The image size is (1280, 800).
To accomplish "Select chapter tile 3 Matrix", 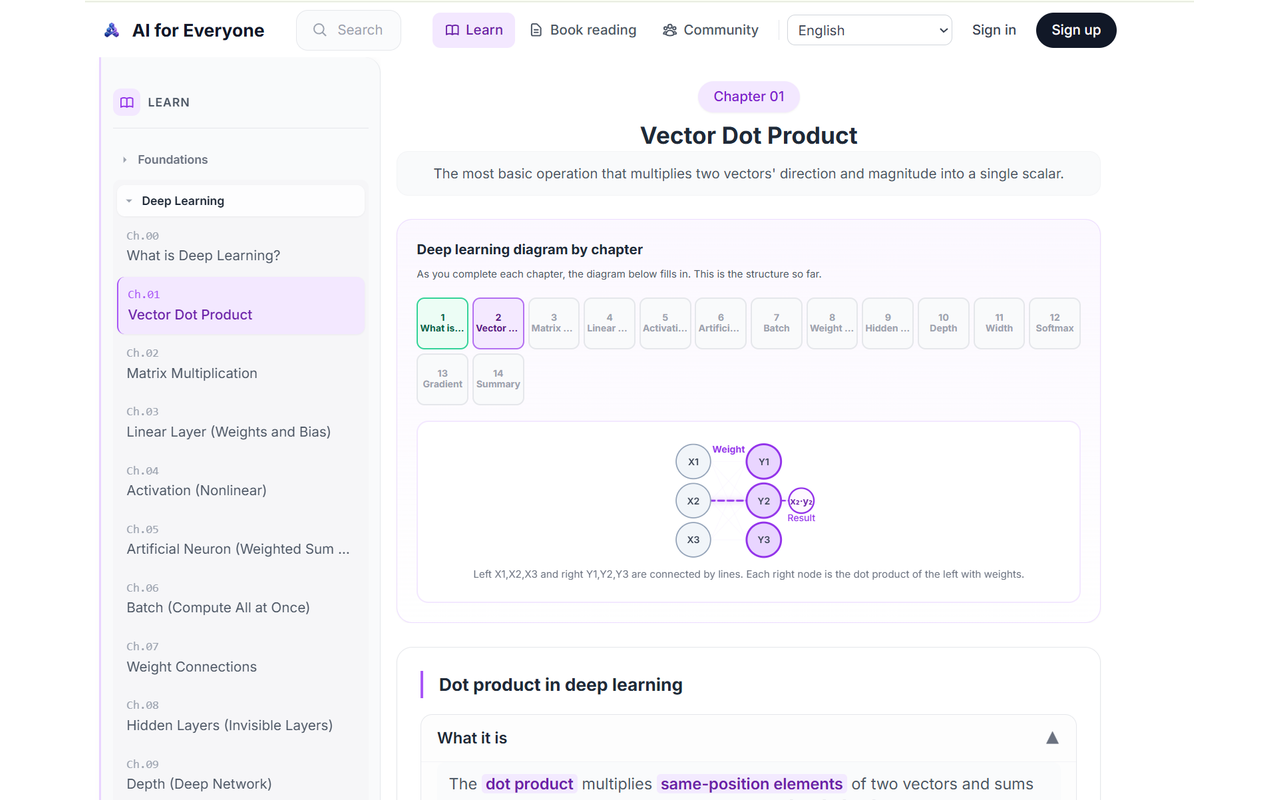I will tap(554, 323).
